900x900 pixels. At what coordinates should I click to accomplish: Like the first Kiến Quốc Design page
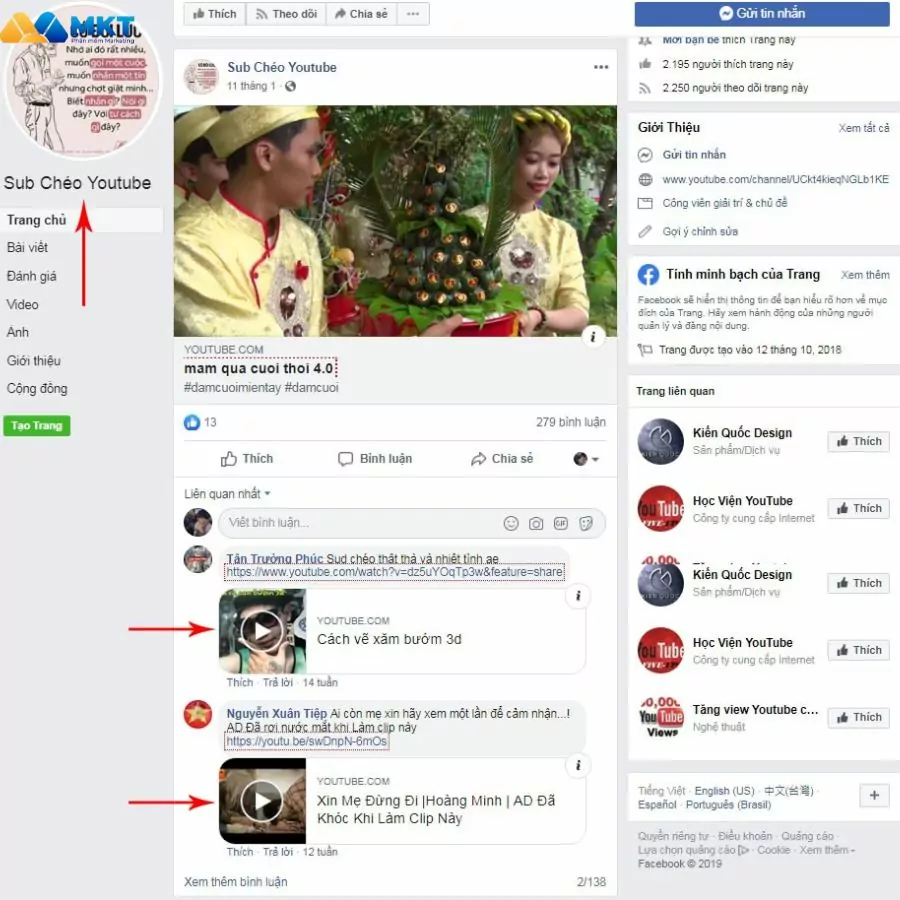(859, 441)
